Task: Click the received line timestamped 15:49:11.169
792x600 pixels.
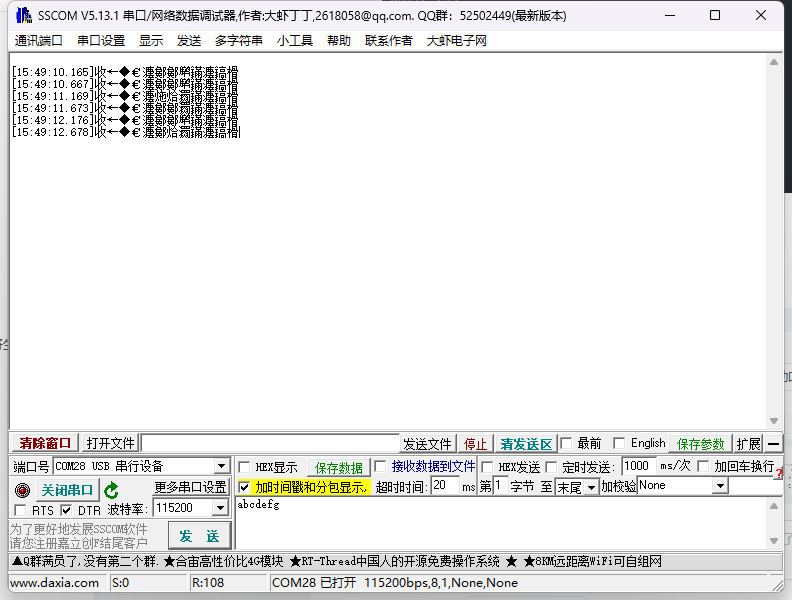Action: coord(125,96)
